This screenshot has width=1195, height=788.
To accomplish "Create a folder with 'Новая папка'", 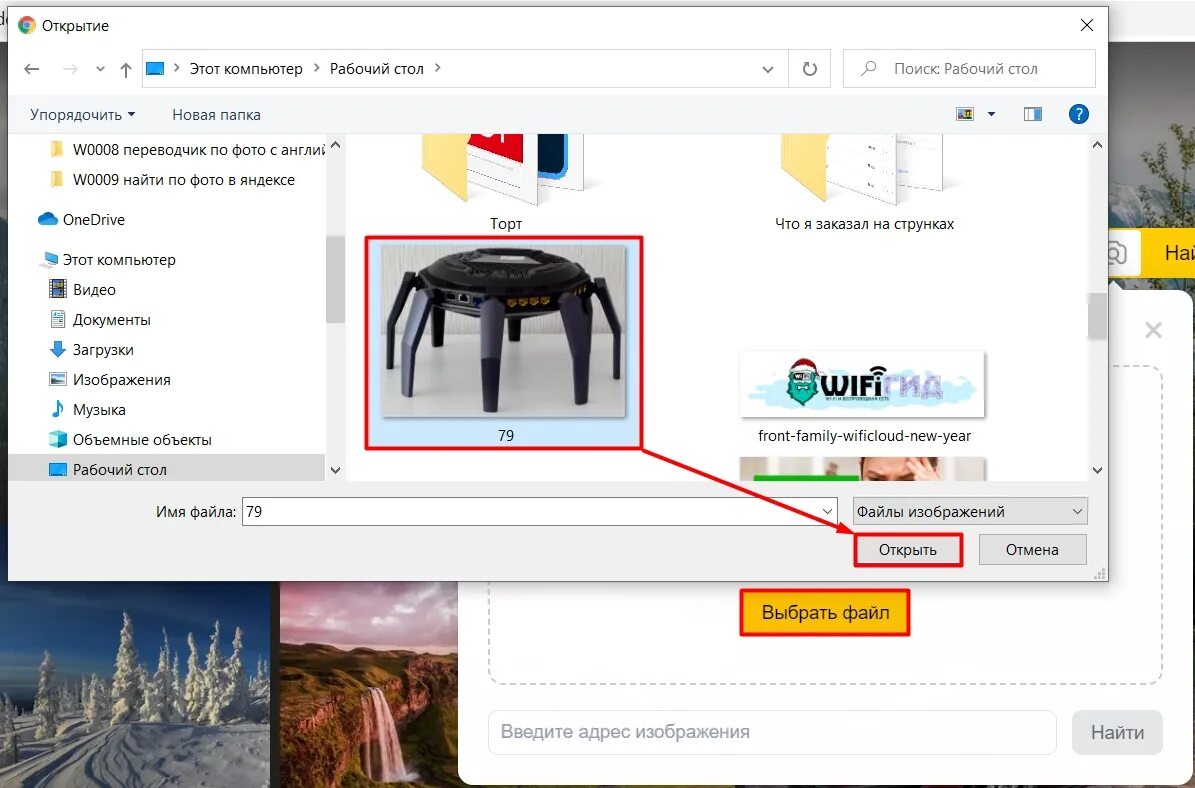I will [216, 114].
